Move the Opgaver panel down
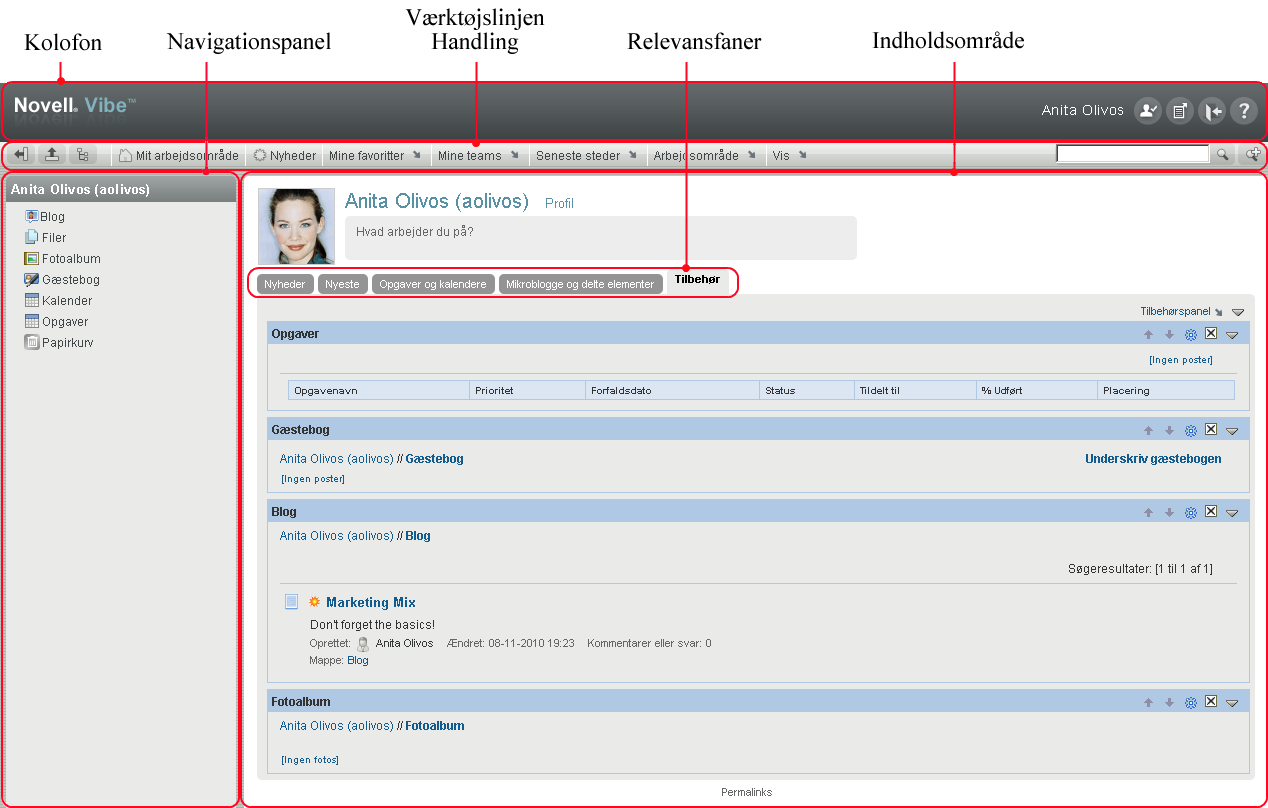The width and height of the screenshot is (1268, 808). pyautogui.click(x=1169, y=335)
